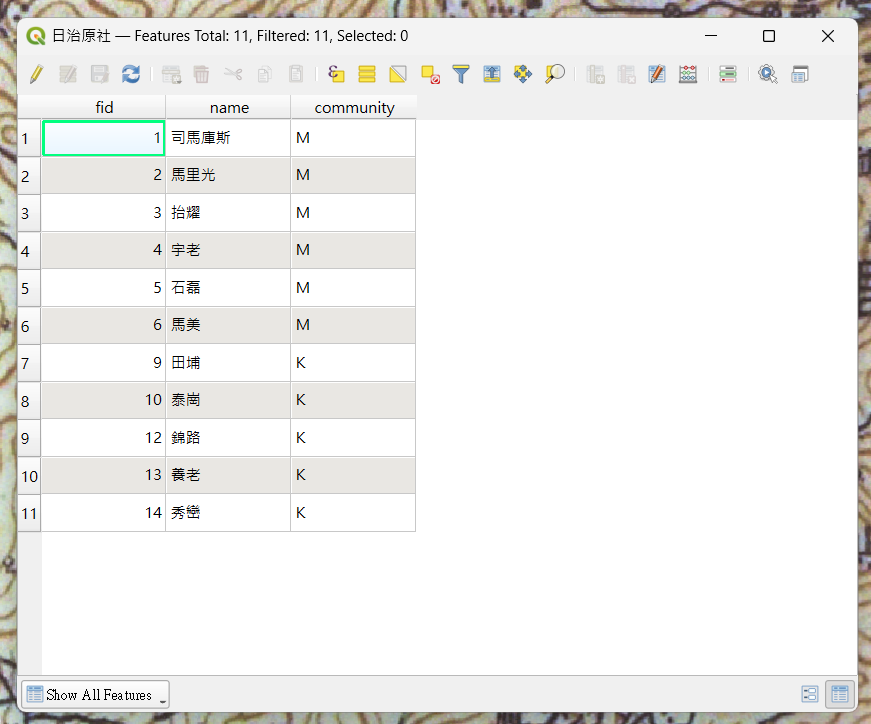Dock the attribute table window
This screenshot has width=871, height=724.
coord(799,74)
